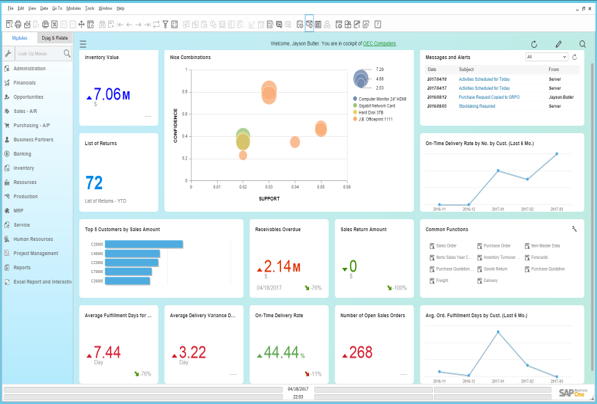
Task: Click the refresh cockpit icon
Action: tap(534, 45)
